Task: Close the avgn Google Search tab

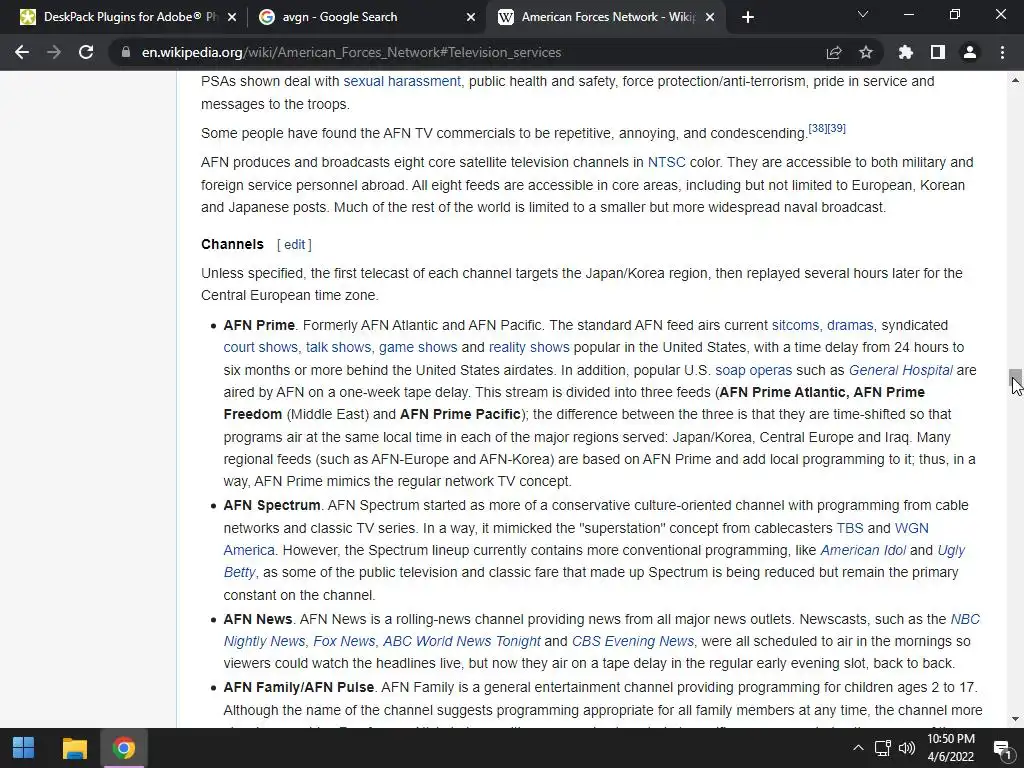Action: coord(471,17)
